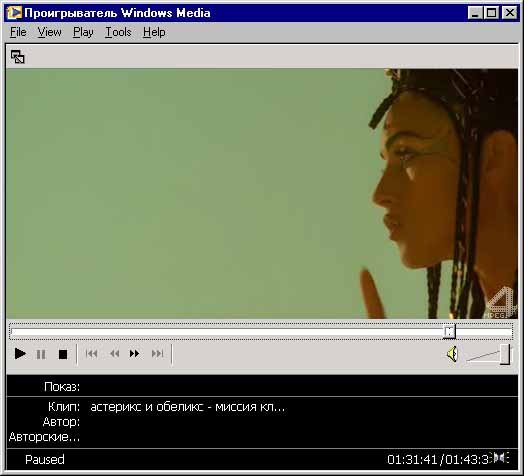The image size is (524, 476).
Task: Click the Fast Forward button
Action: tap(134, 353)
